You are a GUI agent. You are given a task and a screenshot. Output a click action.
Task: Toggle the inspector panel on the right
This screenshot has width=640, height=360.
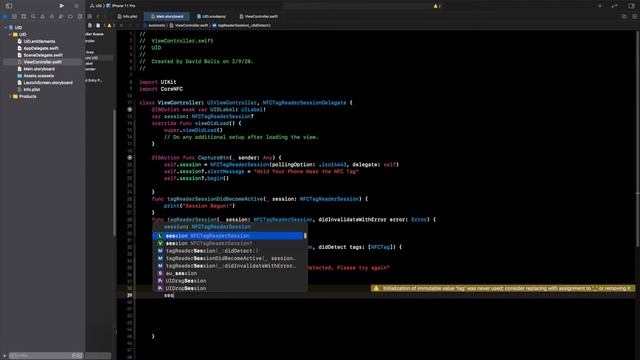631,6
